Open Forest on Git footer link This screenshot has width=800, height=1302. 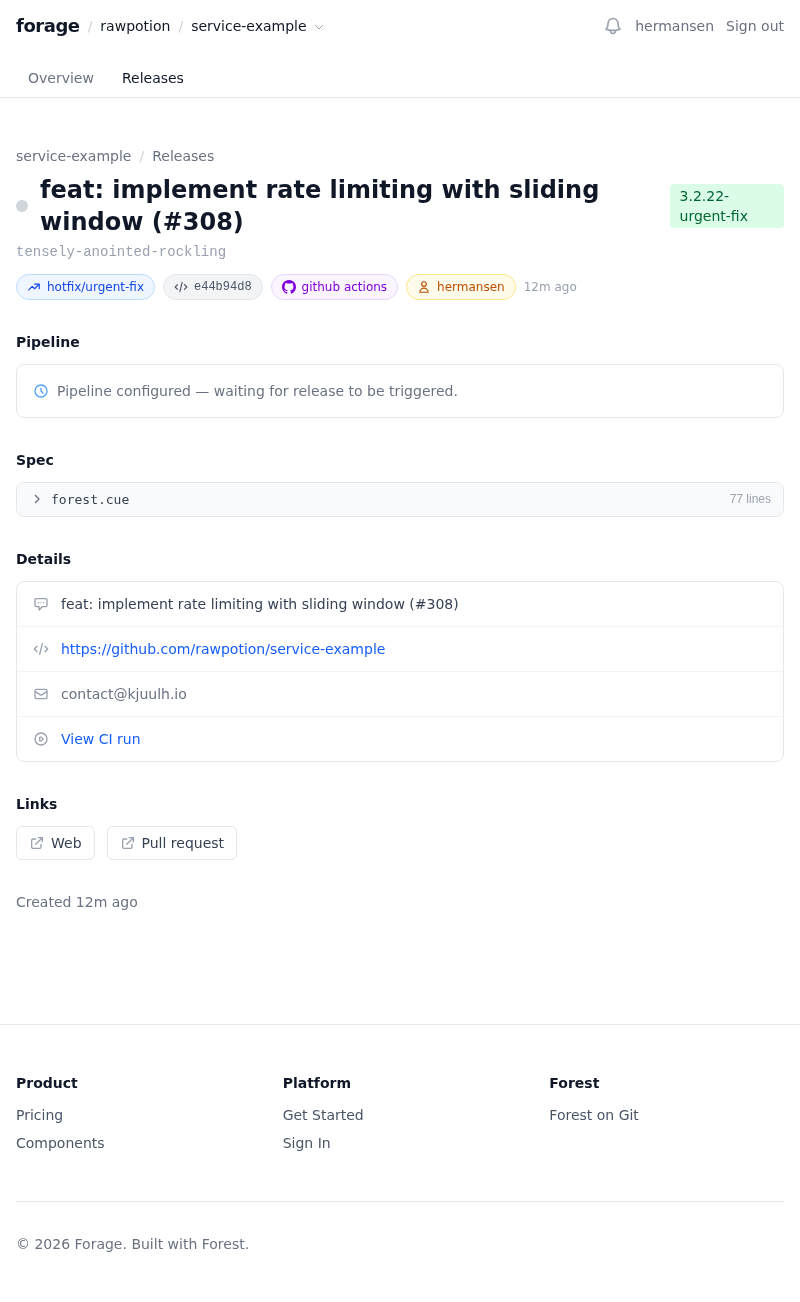pos(593,1115)
